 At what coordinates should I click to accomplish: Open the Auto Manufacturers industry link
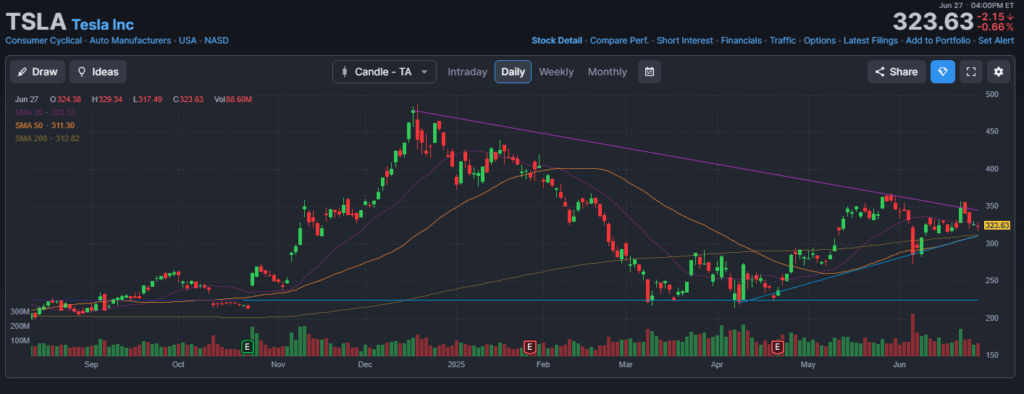(x=130, y=41)
